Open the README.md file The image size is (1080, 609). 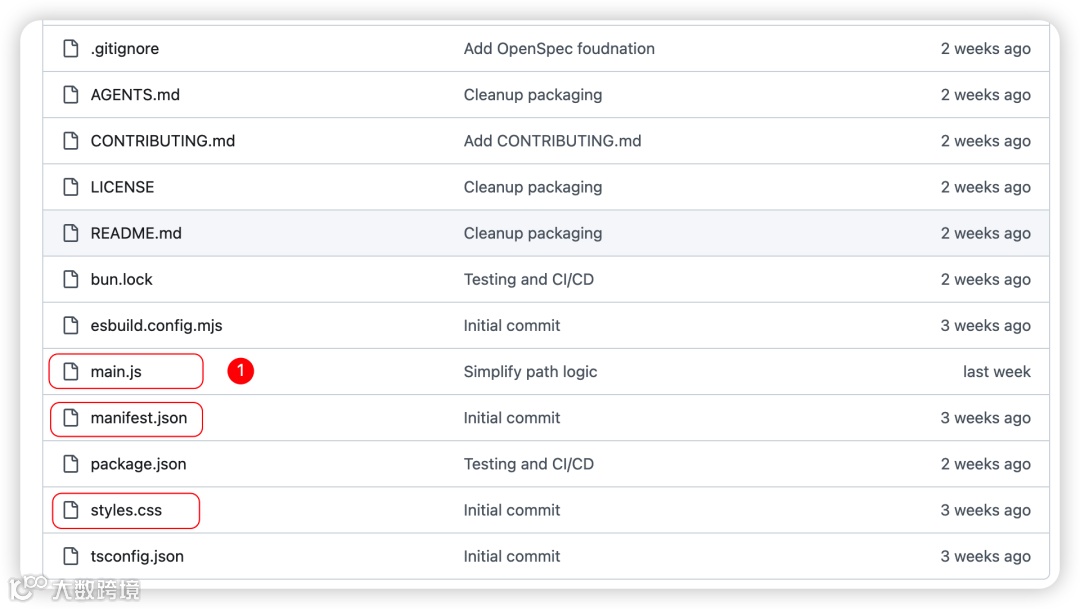136,233
